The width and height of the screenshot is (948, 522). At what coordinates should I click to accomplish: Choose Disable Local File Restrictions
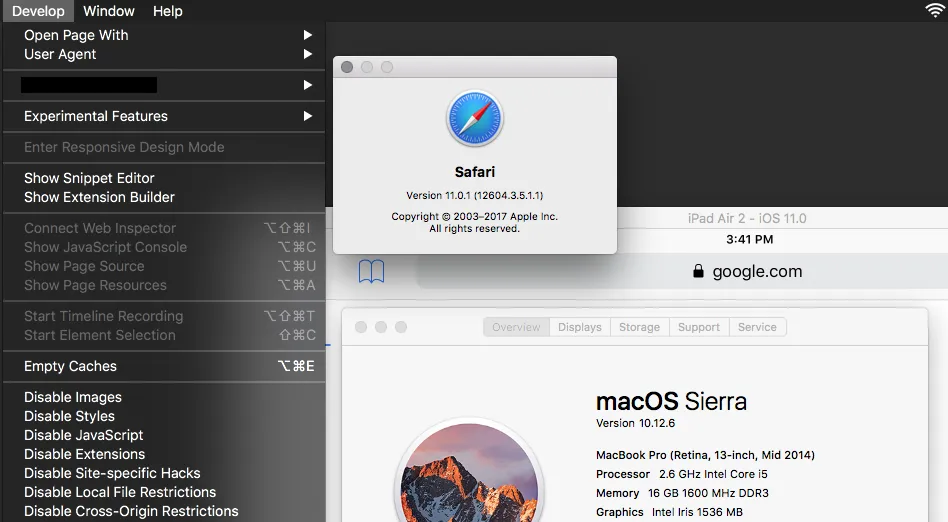click(164, 492)
